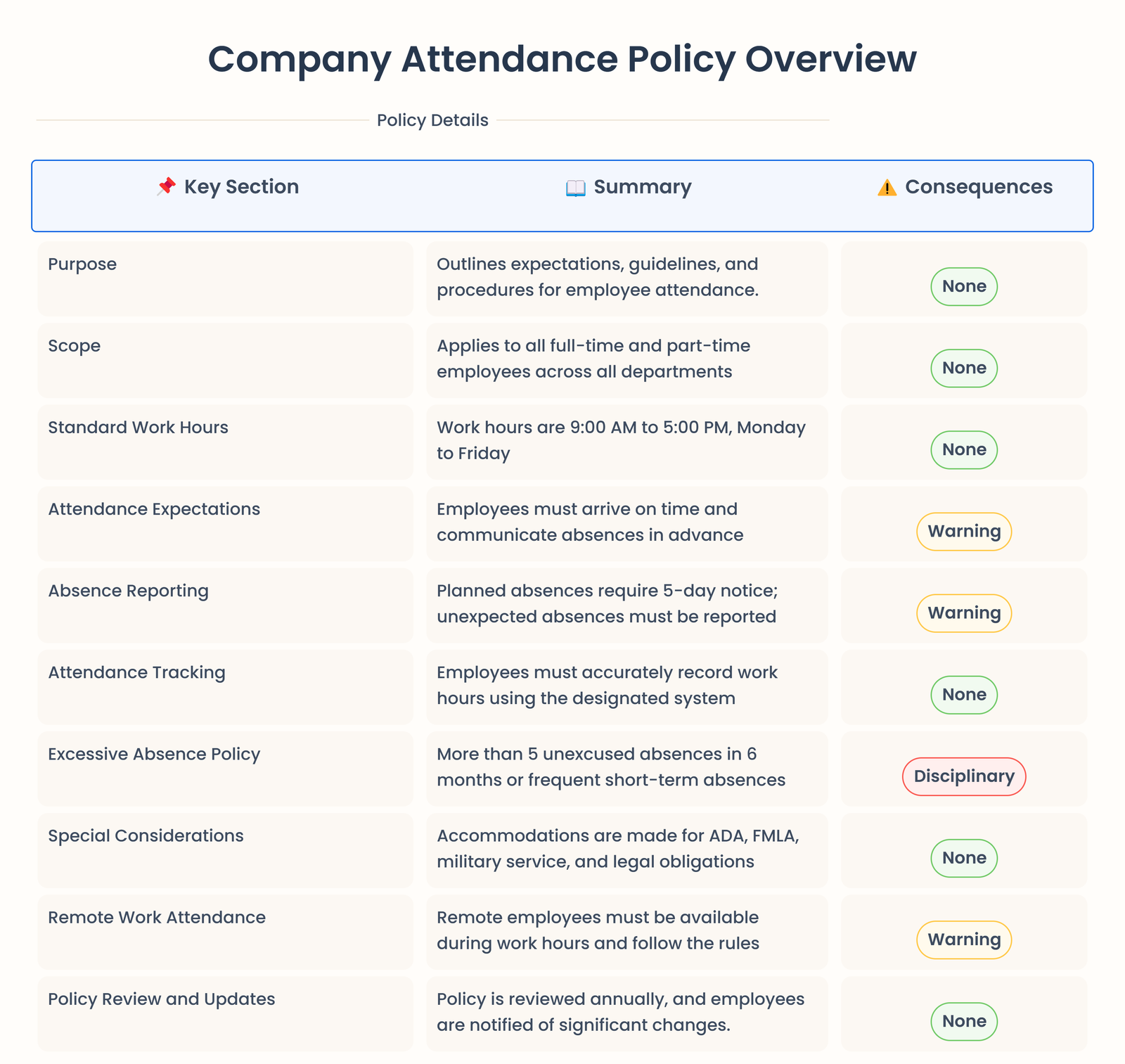The image size is (1125, 1064).
Task: Click the None badge in the Purpose row
Action: click(x=964, y=286)
